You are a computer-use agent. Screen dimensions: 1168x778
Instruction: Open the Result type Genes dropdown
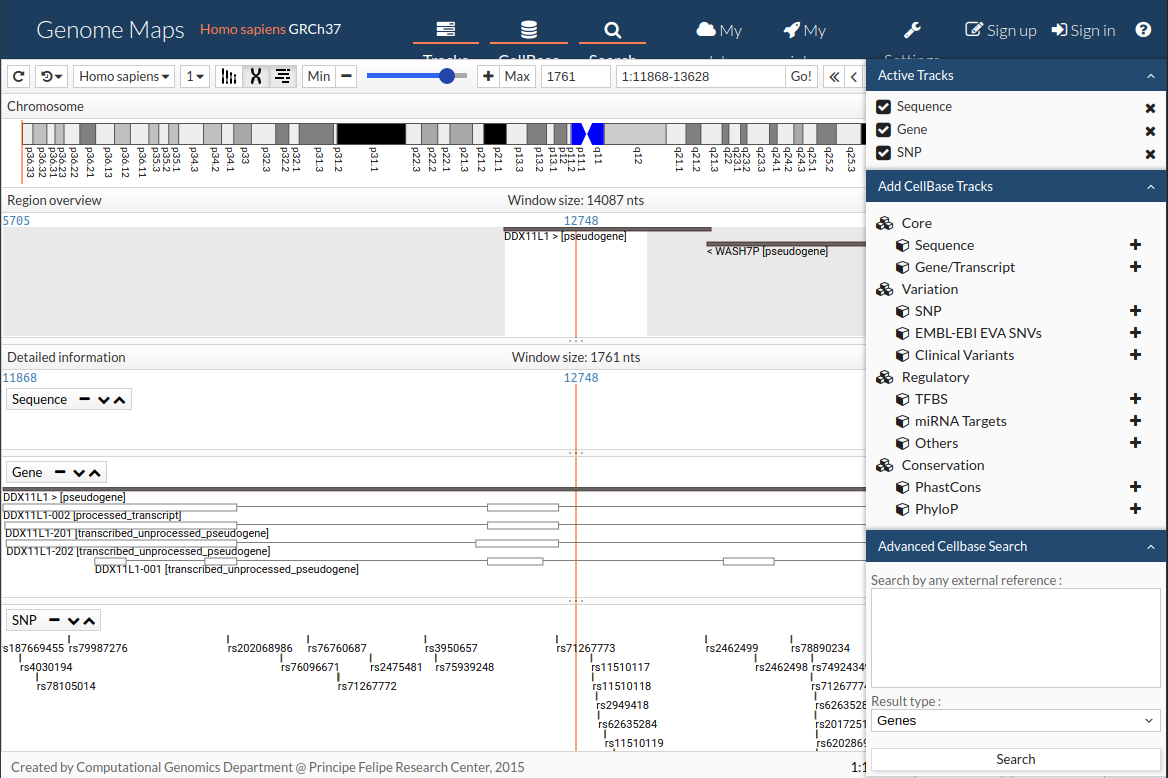tap(1015, 721)
